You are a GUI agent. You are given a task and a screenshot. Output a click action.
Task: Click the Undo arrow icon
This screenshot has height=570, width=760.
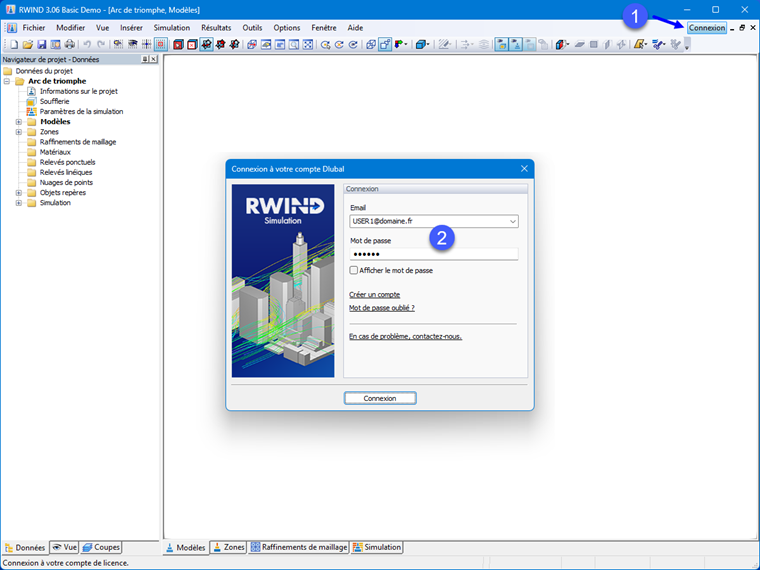(x=87, y=45)
